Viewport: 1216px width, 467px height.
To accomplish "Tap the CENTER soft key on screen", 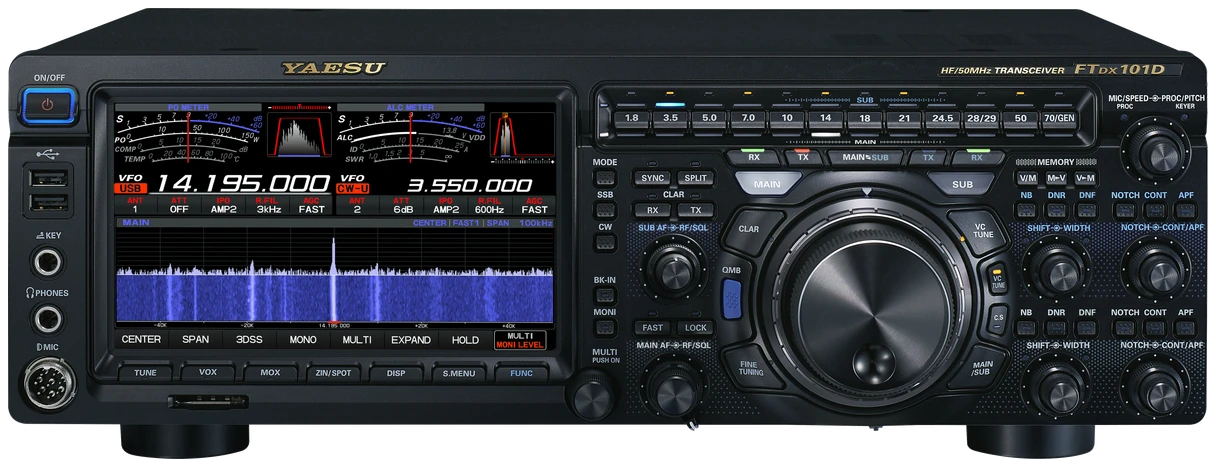I will click(141, 340).
